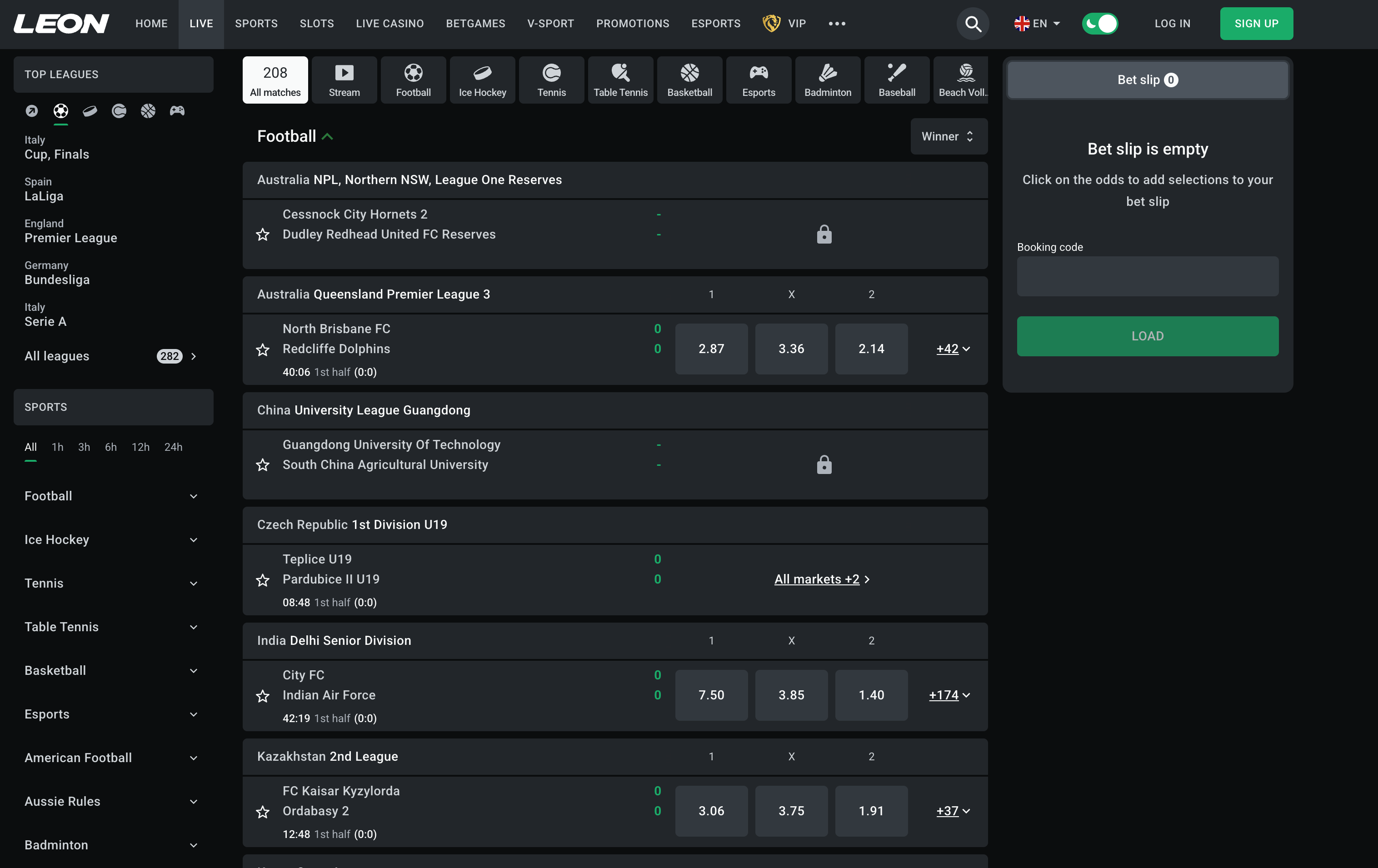The width and height of the screenshot is (1378, 868).
Task: Select the 1h time filter
Action: tap(57, 447)
